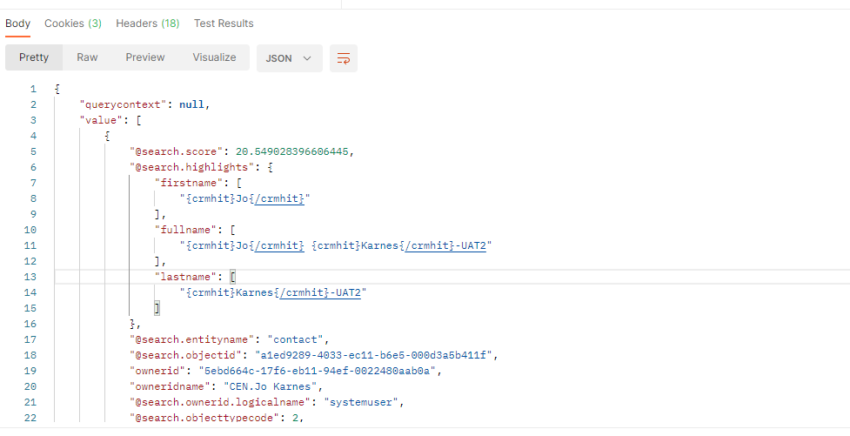Select the Raw view mode
Screen dimensions: 850x436
[87, 58]
